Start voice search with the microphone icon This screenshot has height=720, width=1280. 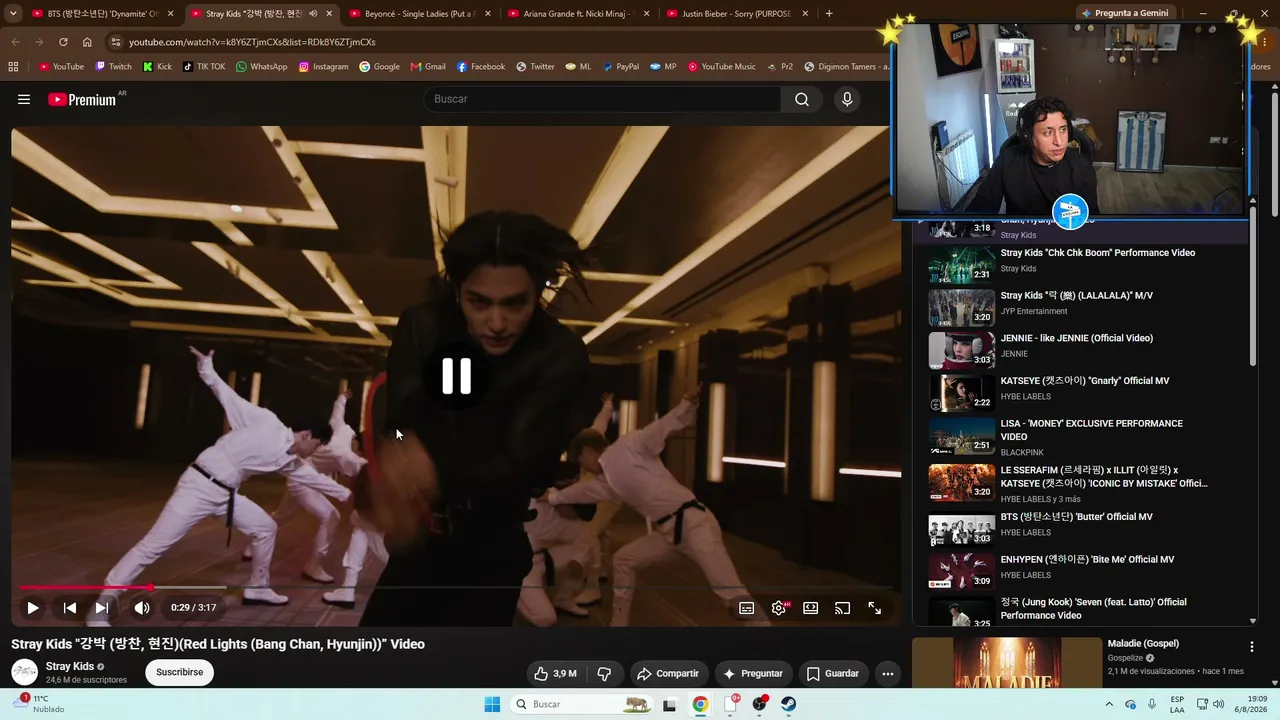tap(847, 99)
